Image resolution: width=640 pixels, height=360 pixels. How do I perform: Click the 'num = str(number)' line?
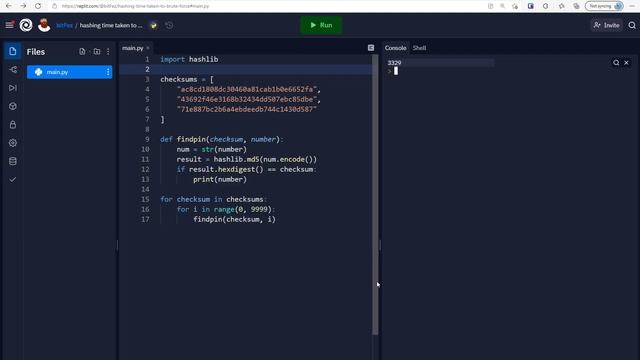pos(211,149)
